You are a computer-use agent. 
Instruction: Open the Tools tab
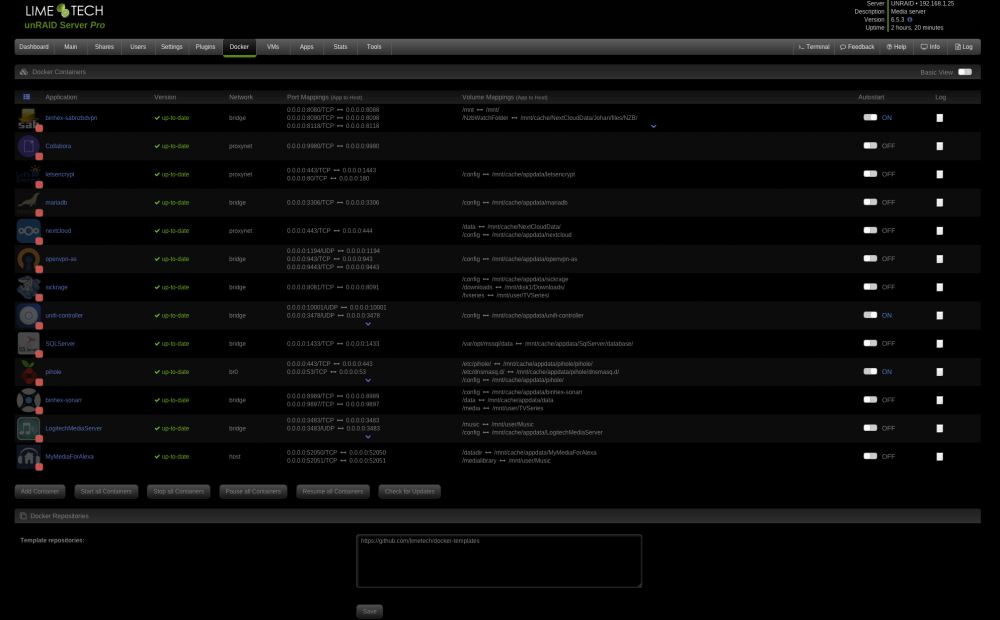click(374, 47)
